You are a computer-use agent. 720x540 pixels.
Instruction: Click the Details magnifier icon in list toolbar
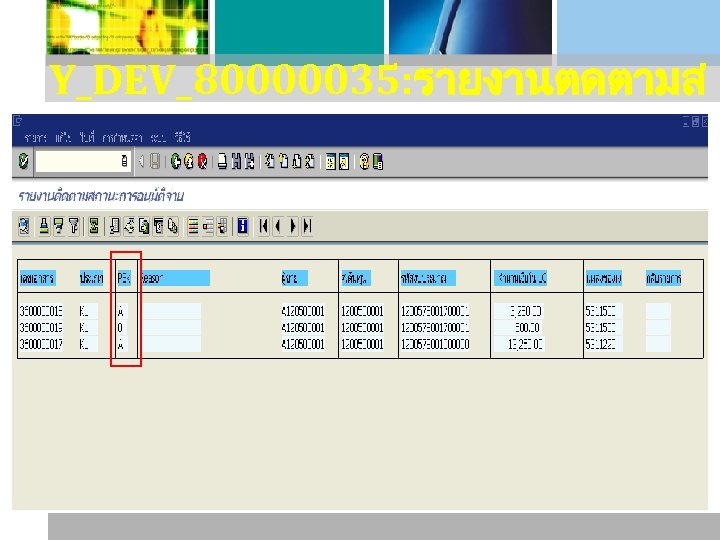24,226
